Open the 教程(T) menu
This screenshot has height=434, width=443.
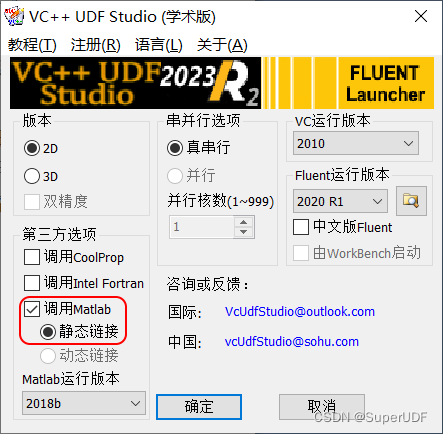click(x=32, y=45)
